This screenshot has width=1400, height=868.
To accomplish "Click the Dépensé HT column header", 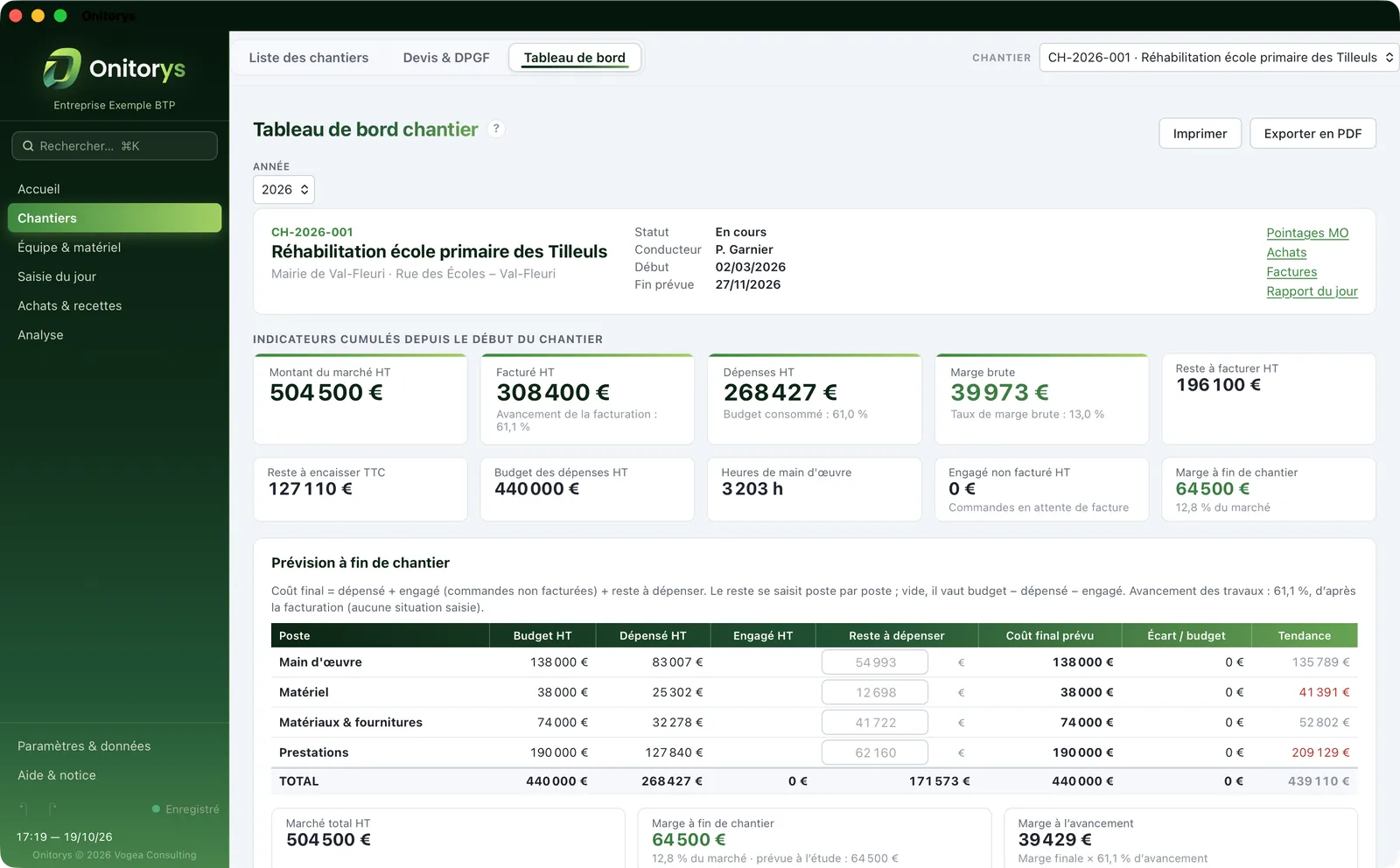I will pos(653,636).
